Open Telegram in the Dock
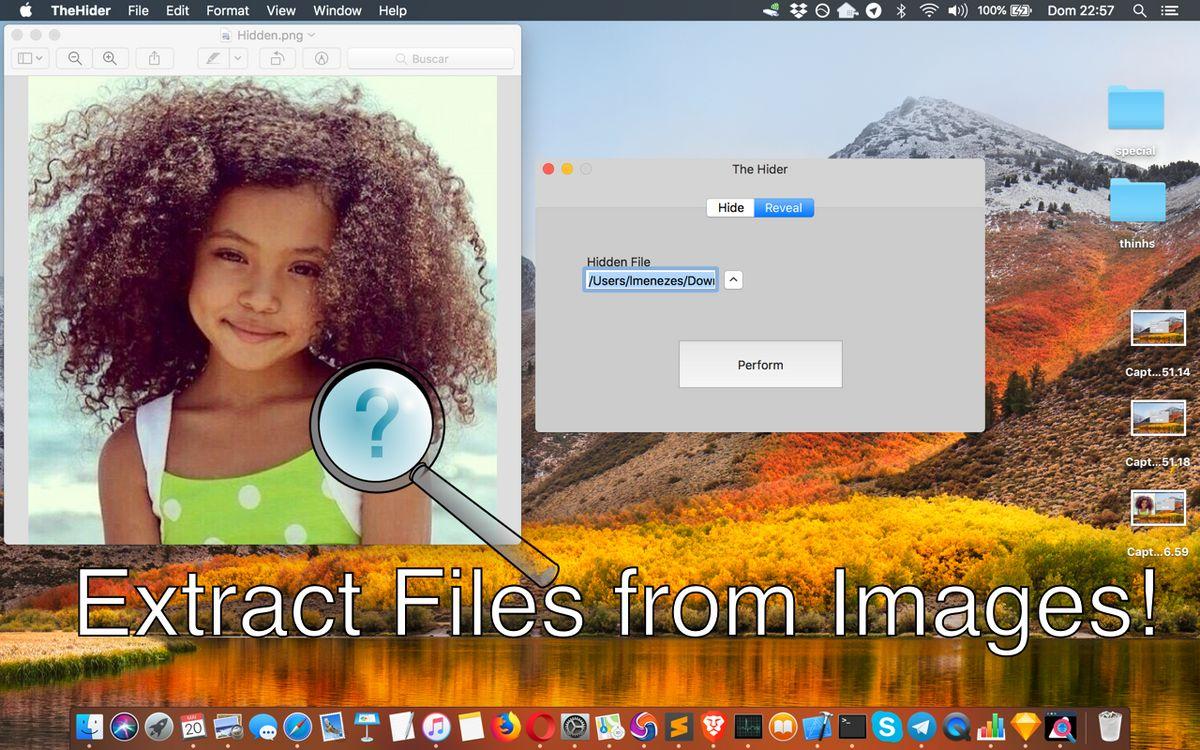 (x=922, y=726)
